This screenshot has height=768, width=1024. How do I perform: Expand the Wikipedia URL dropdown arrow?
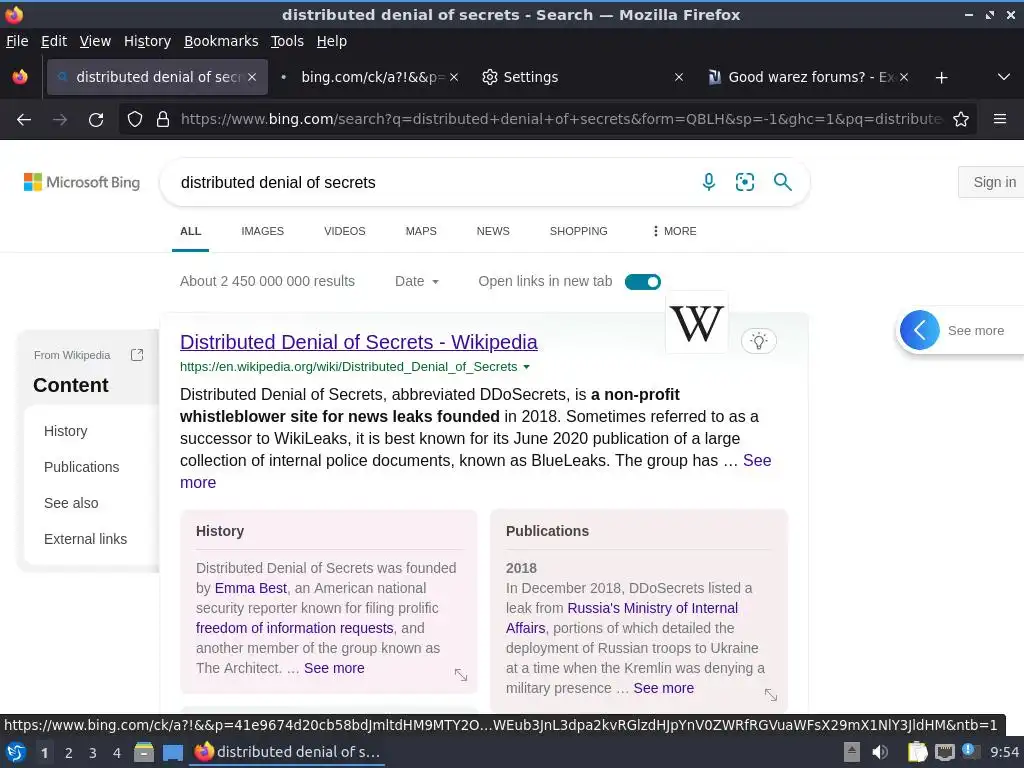coord(526,367)
